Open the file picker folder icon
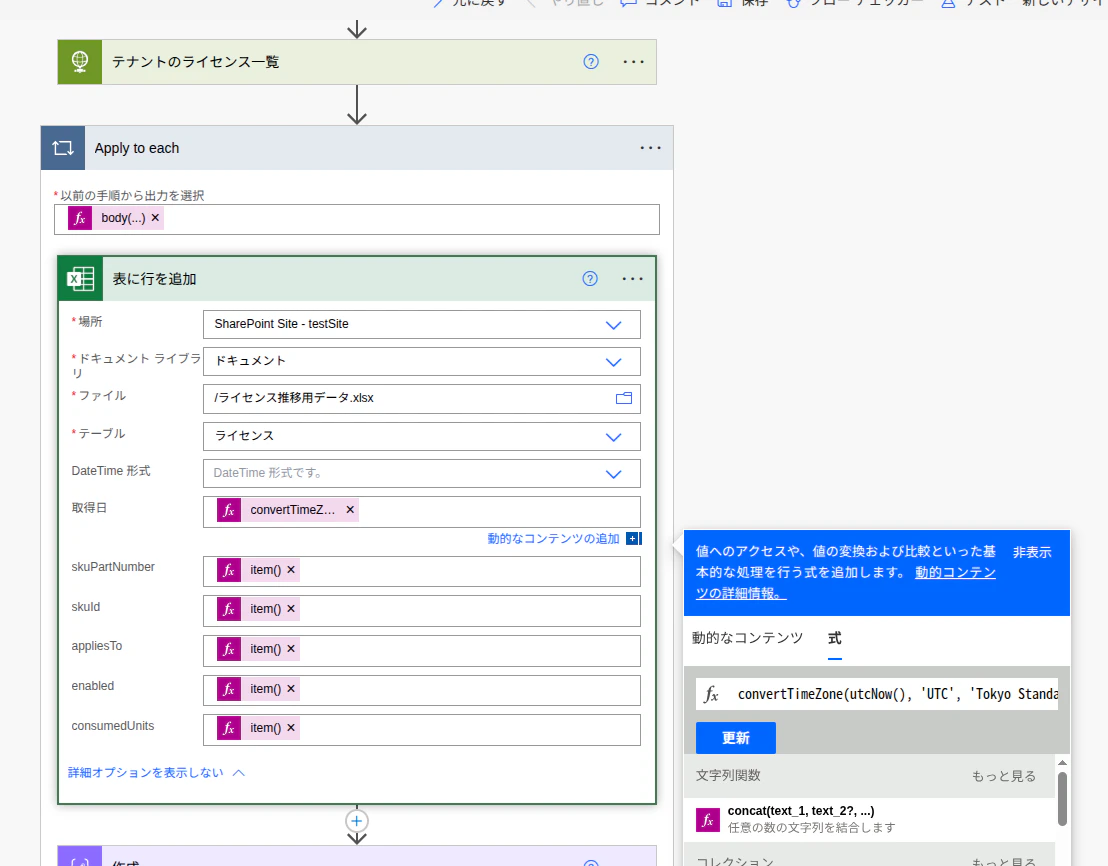1108x866 pixels. point(624,398)
